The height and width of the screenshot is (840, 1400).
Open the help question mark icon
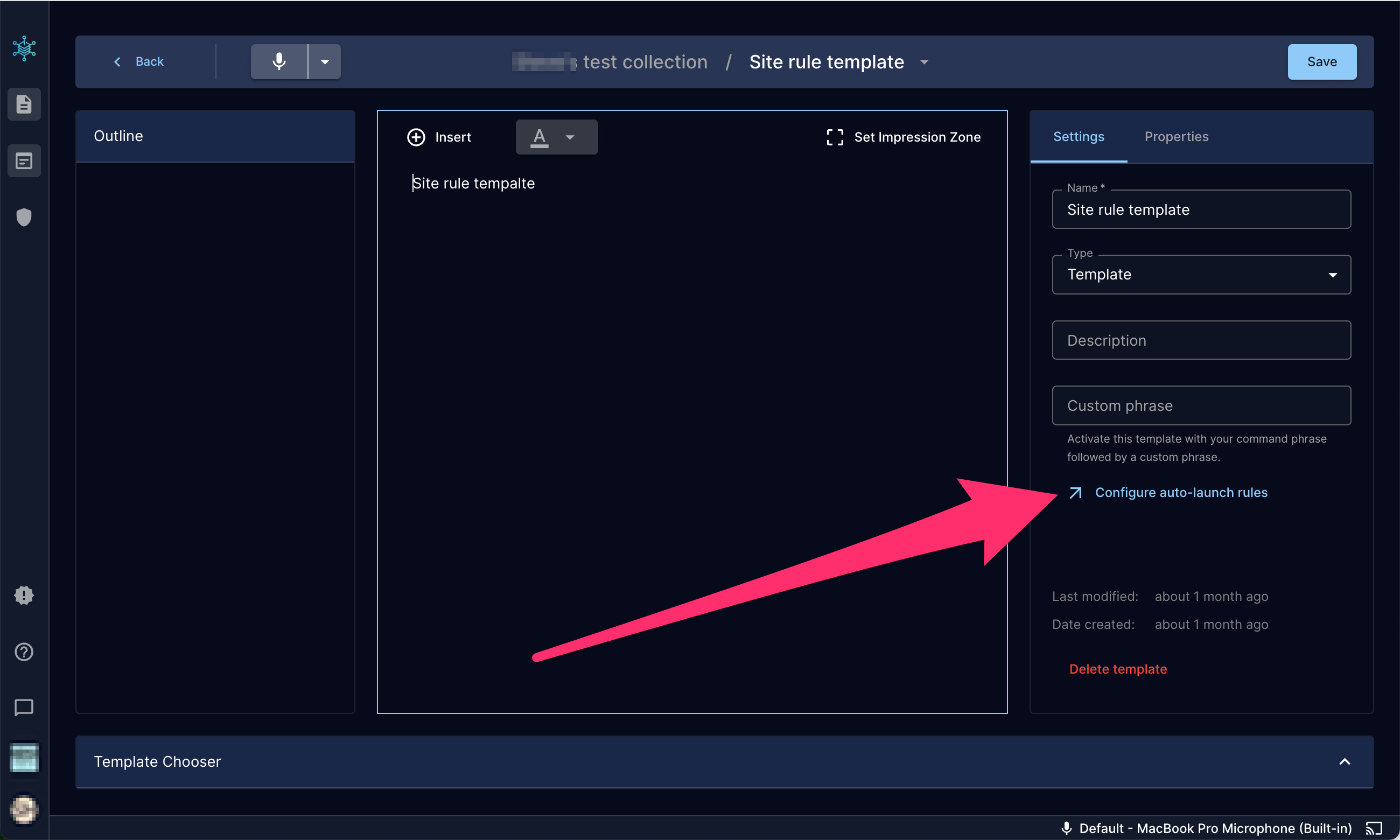[x=24, y=652]
